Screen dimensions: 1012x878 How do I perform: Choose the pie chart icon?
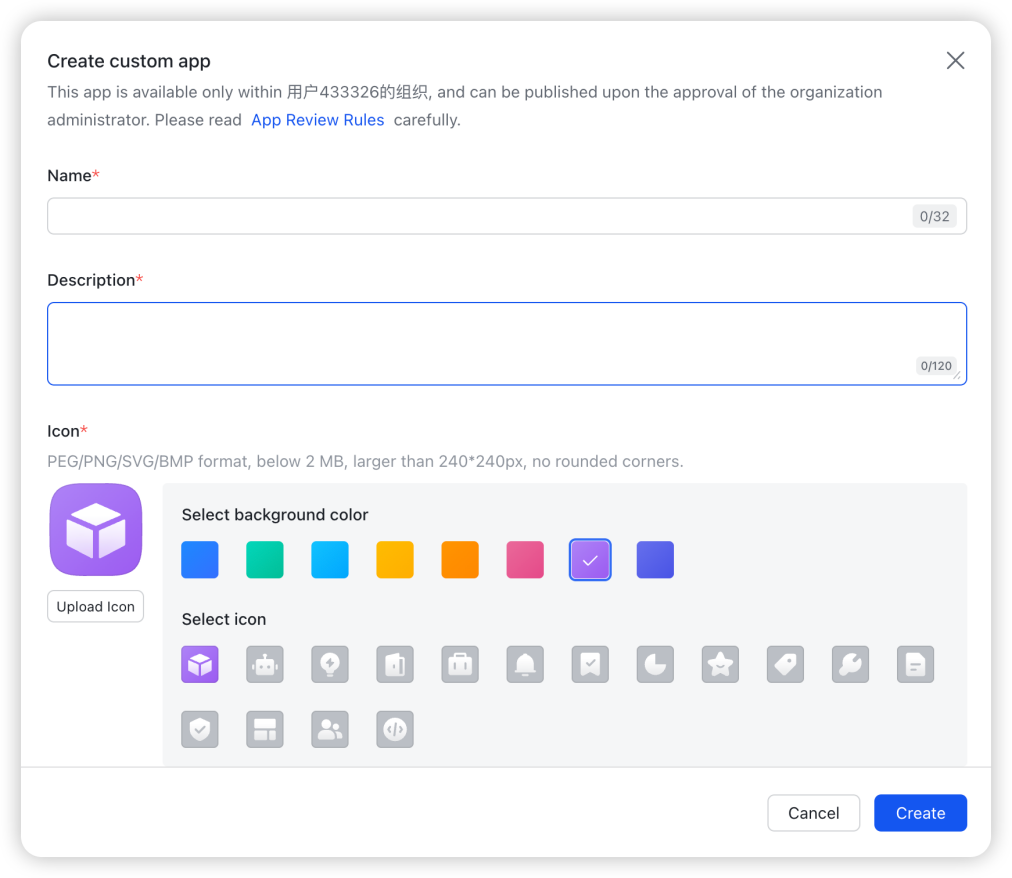[x=655, y=664]
